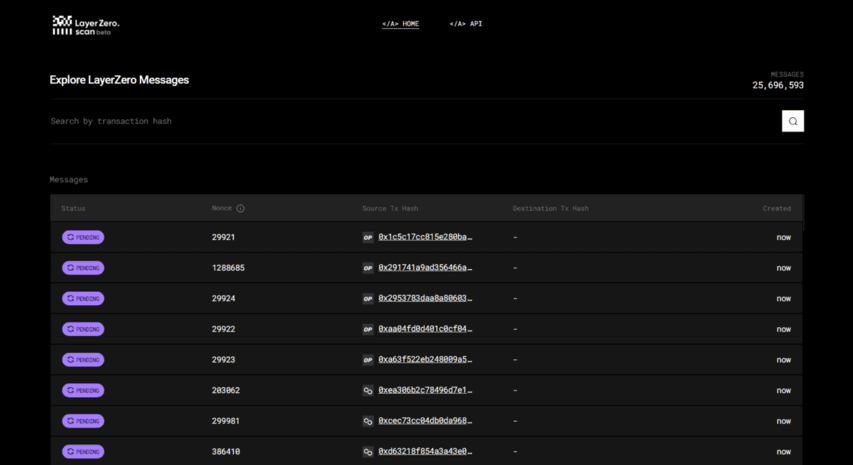The image size is (853, 465).
Task: Click the Destination Tx Hash column header
Action: tap(551, 208)
